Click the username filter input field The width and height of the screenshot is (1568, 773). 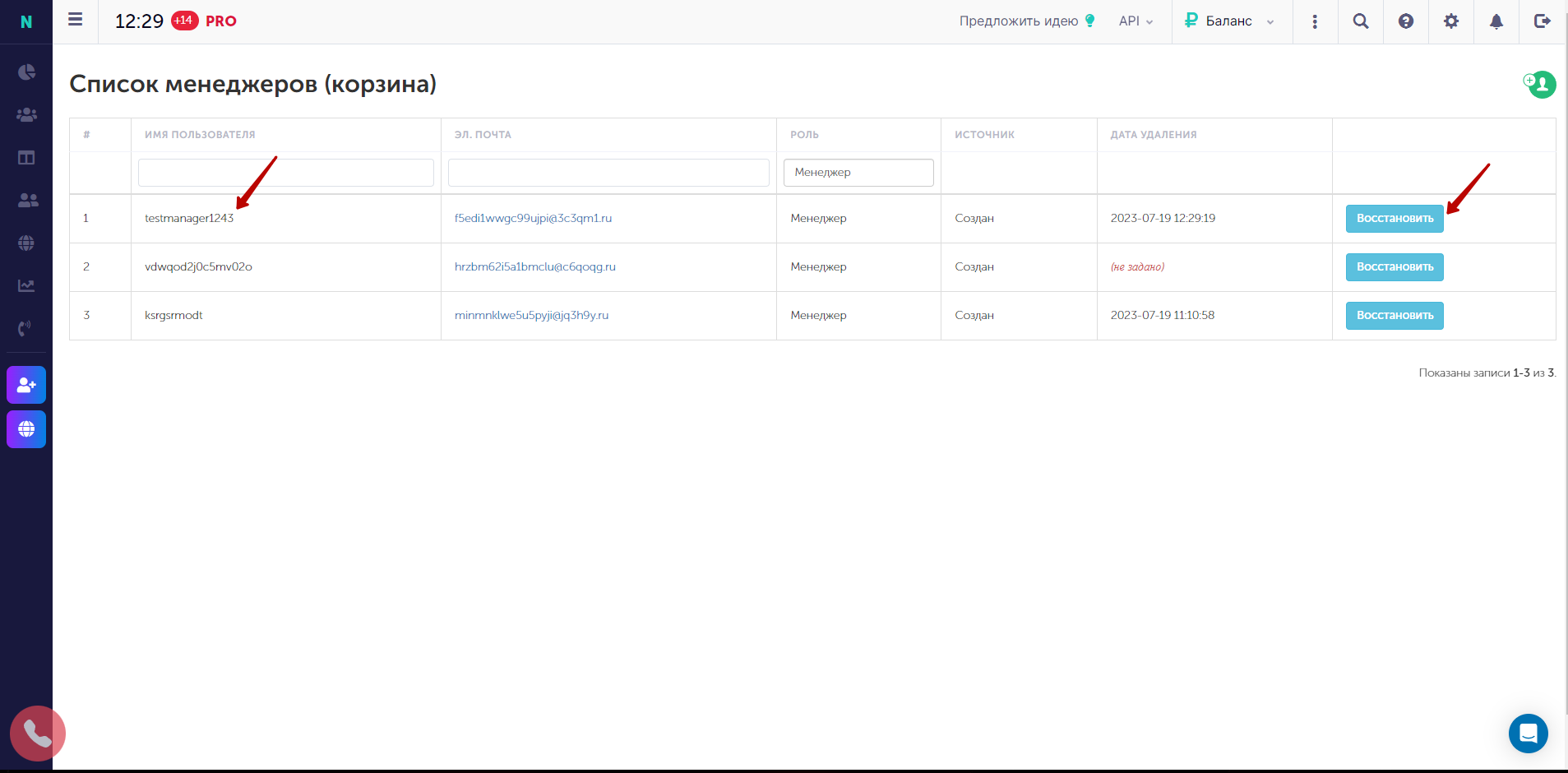(x=286, y=173)
